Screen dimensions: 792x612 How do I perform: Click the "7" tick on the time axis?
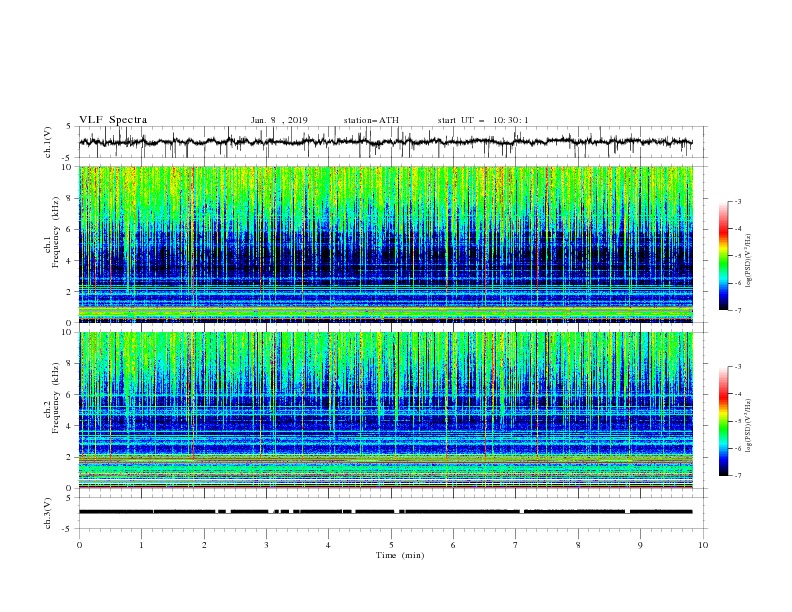(x=516, y=545)
